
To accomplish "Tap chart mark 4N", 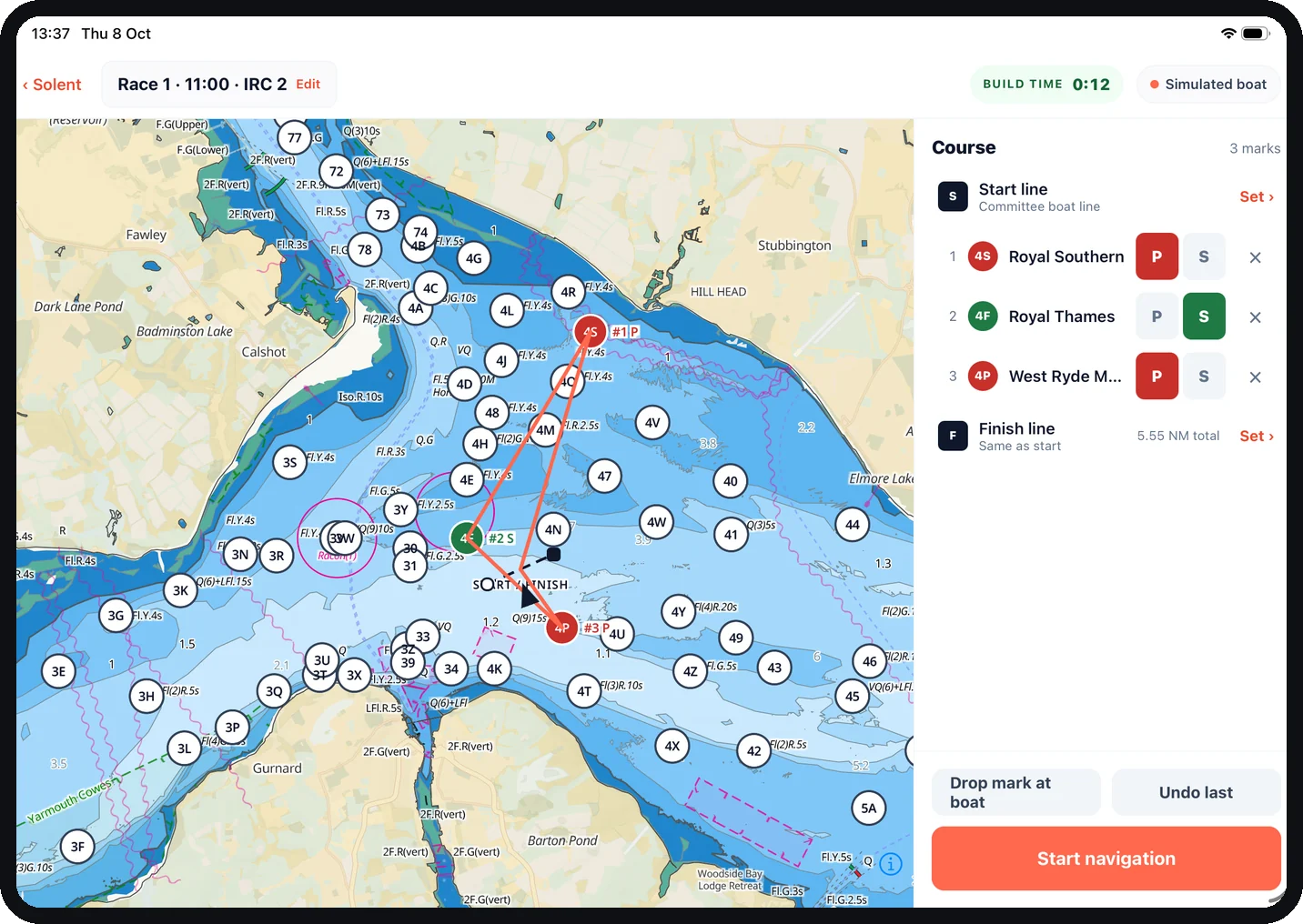I will coord(553,529).
